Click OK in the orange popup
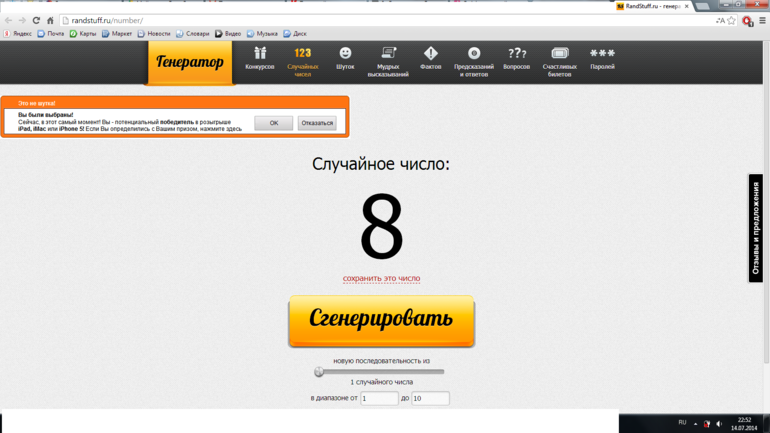Viewport: 770px width, 433px height. pyautogui.click(x=273, y=123)
